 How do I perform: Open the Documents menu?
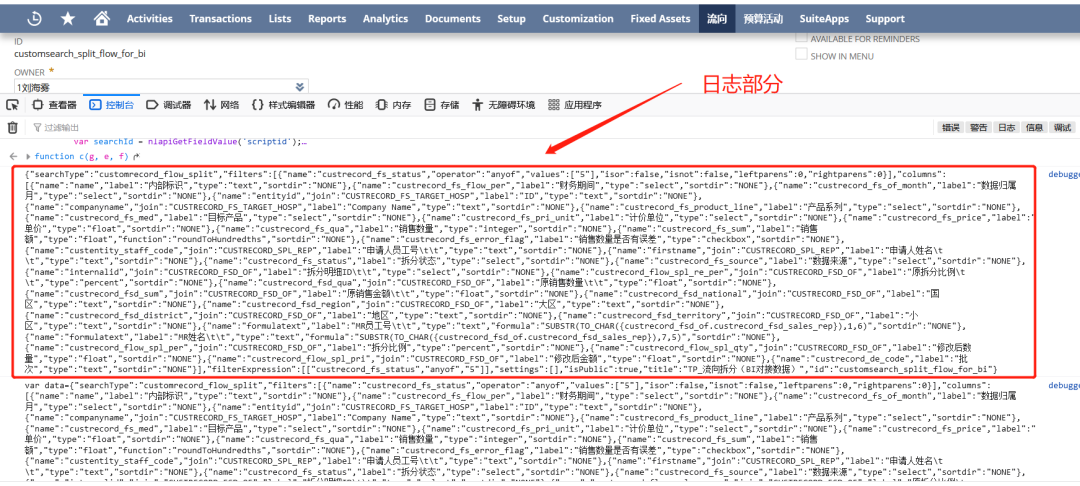[453, 19]
